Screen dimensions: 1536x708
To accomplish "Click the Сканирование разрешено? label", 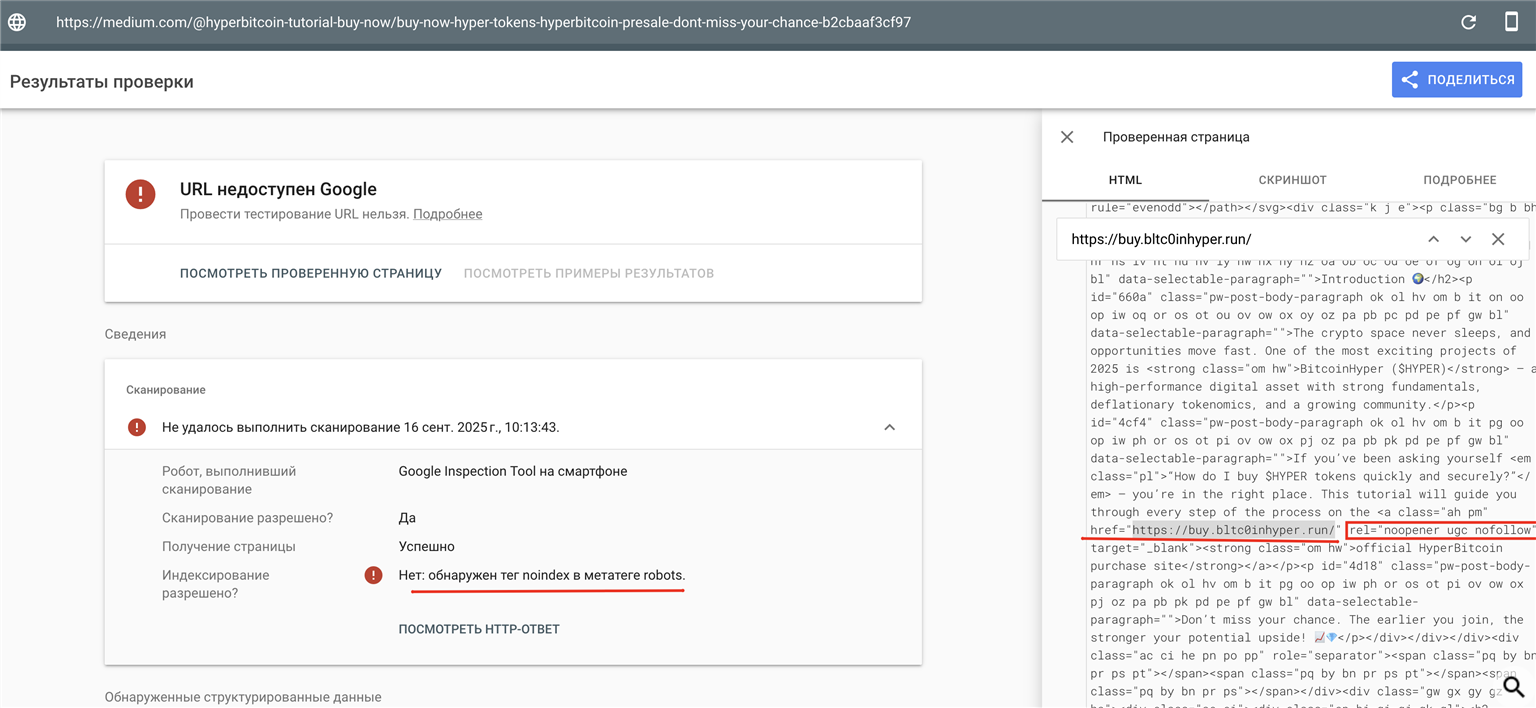I will (x=247, y=518).
